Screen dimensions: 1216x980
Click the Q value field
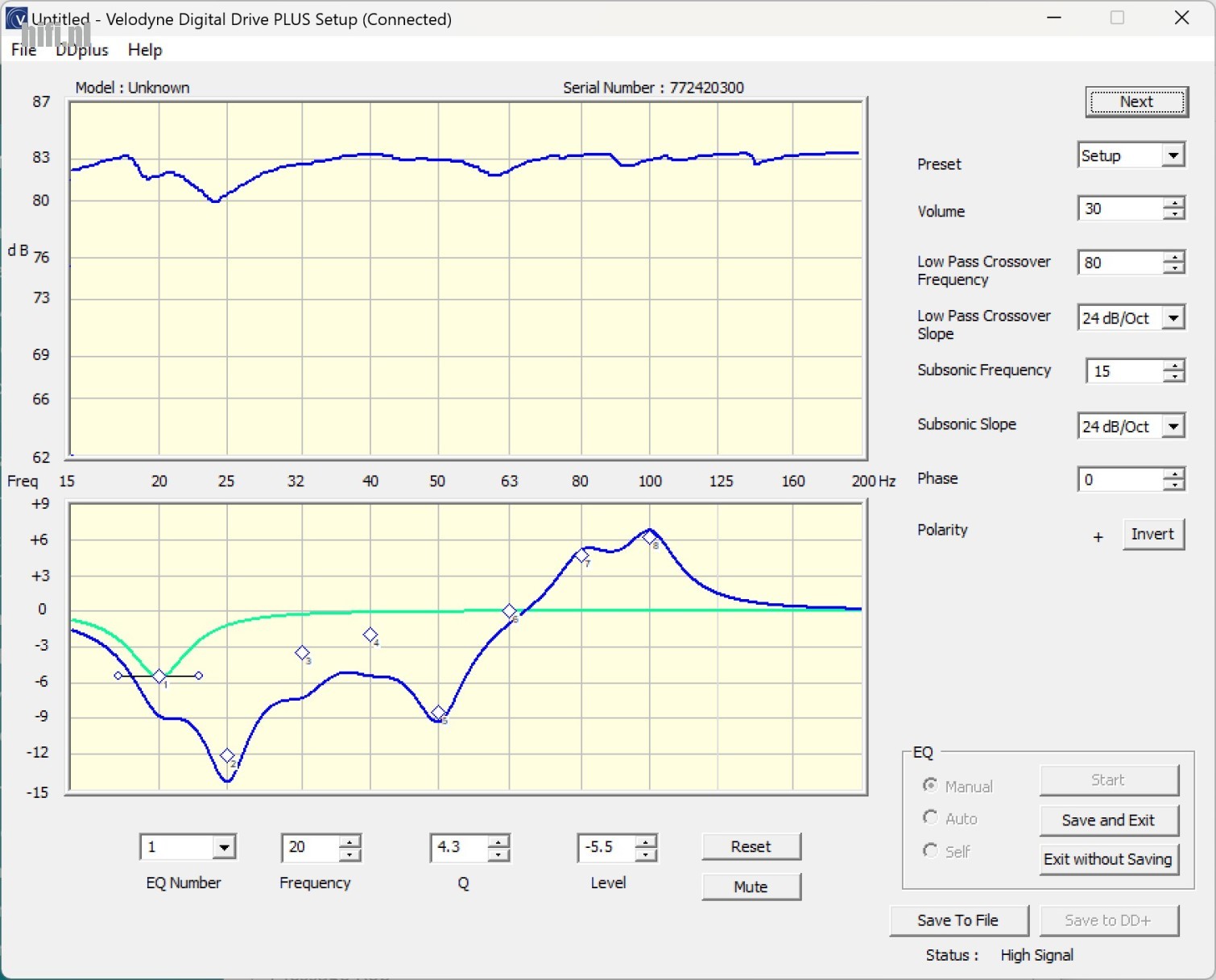point(460,847)
